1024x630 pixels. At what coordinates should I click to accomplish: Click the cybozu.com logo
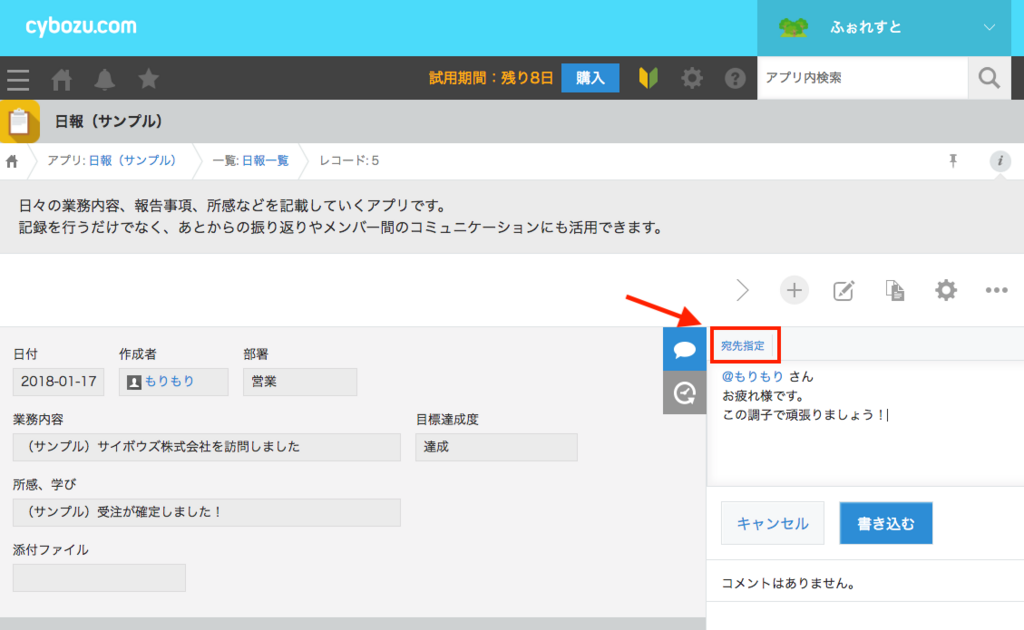81,26
